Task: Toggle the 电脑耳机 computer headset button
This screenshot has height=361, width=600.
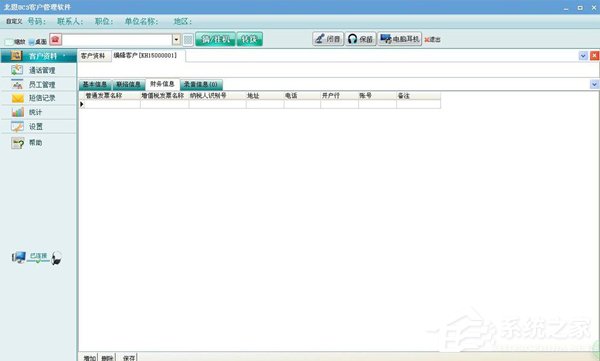Action: tap(399, 39)
